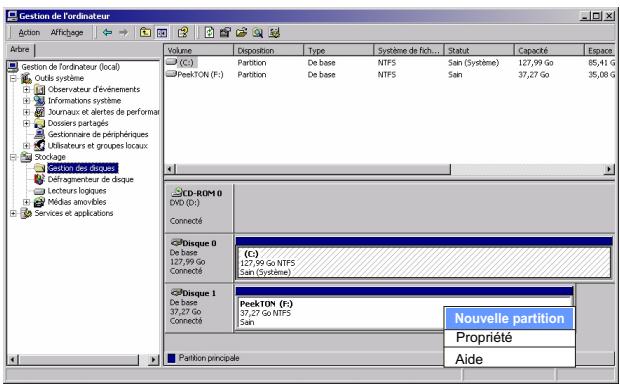Image resolution: width=620 pixels, height=385 pixels.
Task: Open the Affichage menu
Action: pos(67,32)
